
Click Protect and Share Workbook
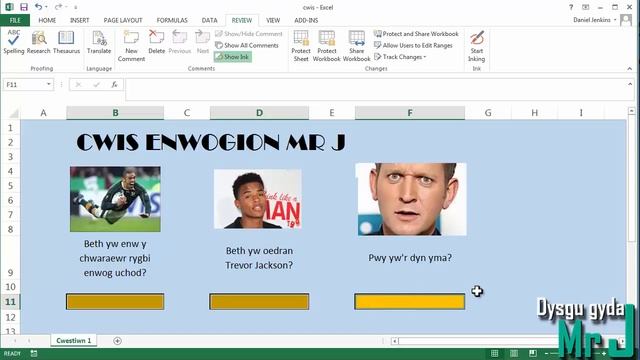pyautogui.click(x=416, y=34)
